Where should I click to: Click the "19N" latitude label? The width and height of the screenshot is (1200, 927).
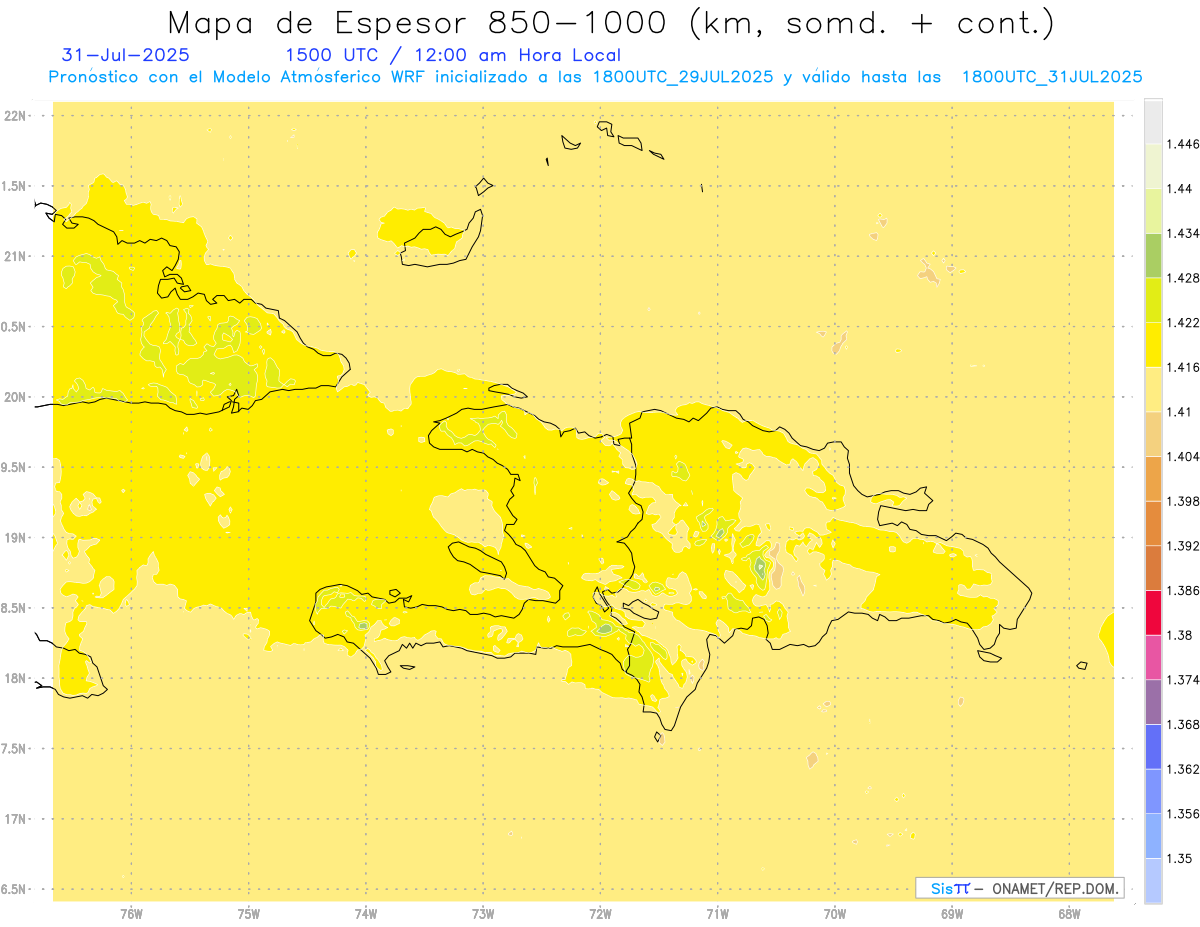(16, 538)
